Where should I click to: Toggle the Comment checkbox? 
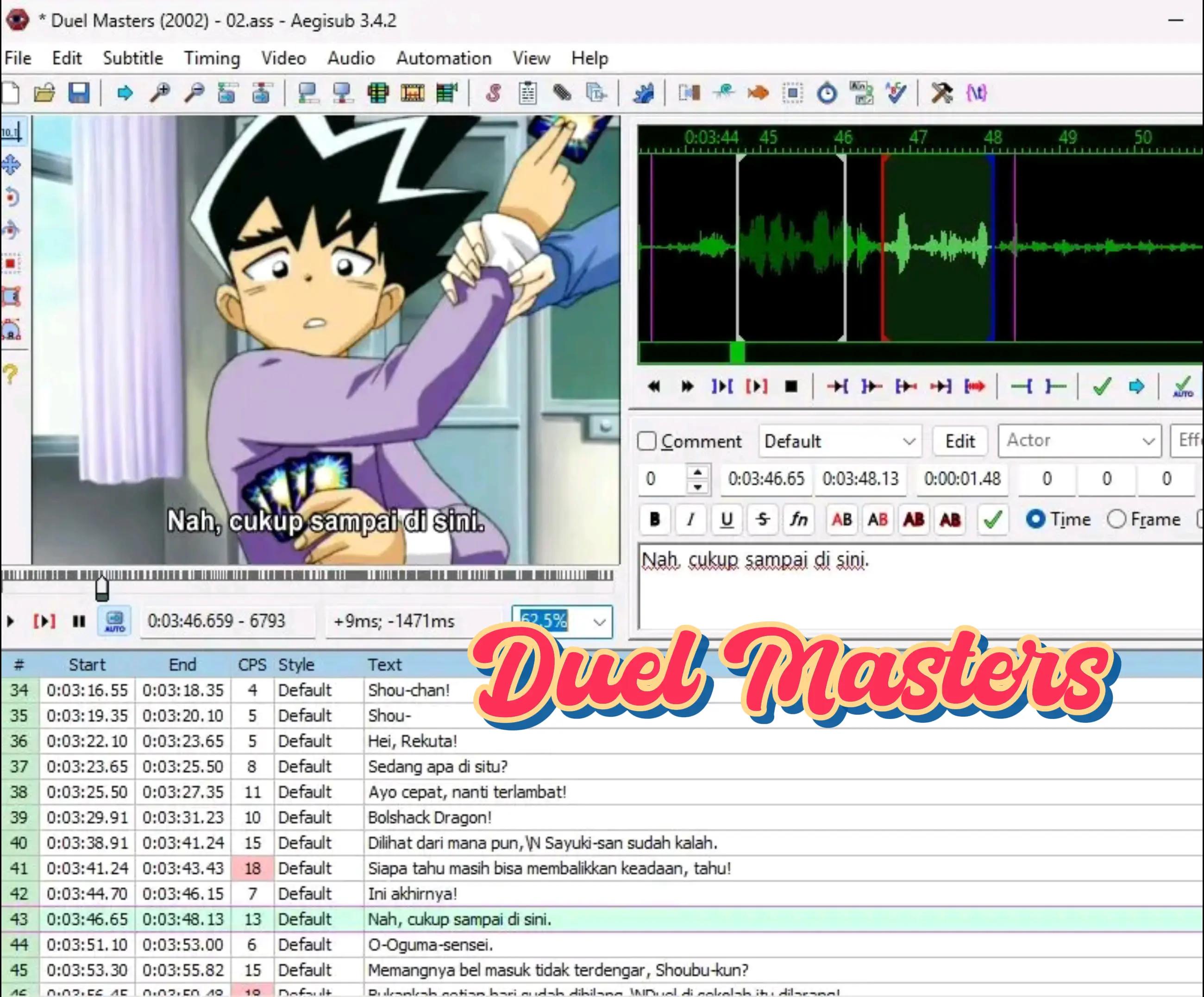point(647,441)
